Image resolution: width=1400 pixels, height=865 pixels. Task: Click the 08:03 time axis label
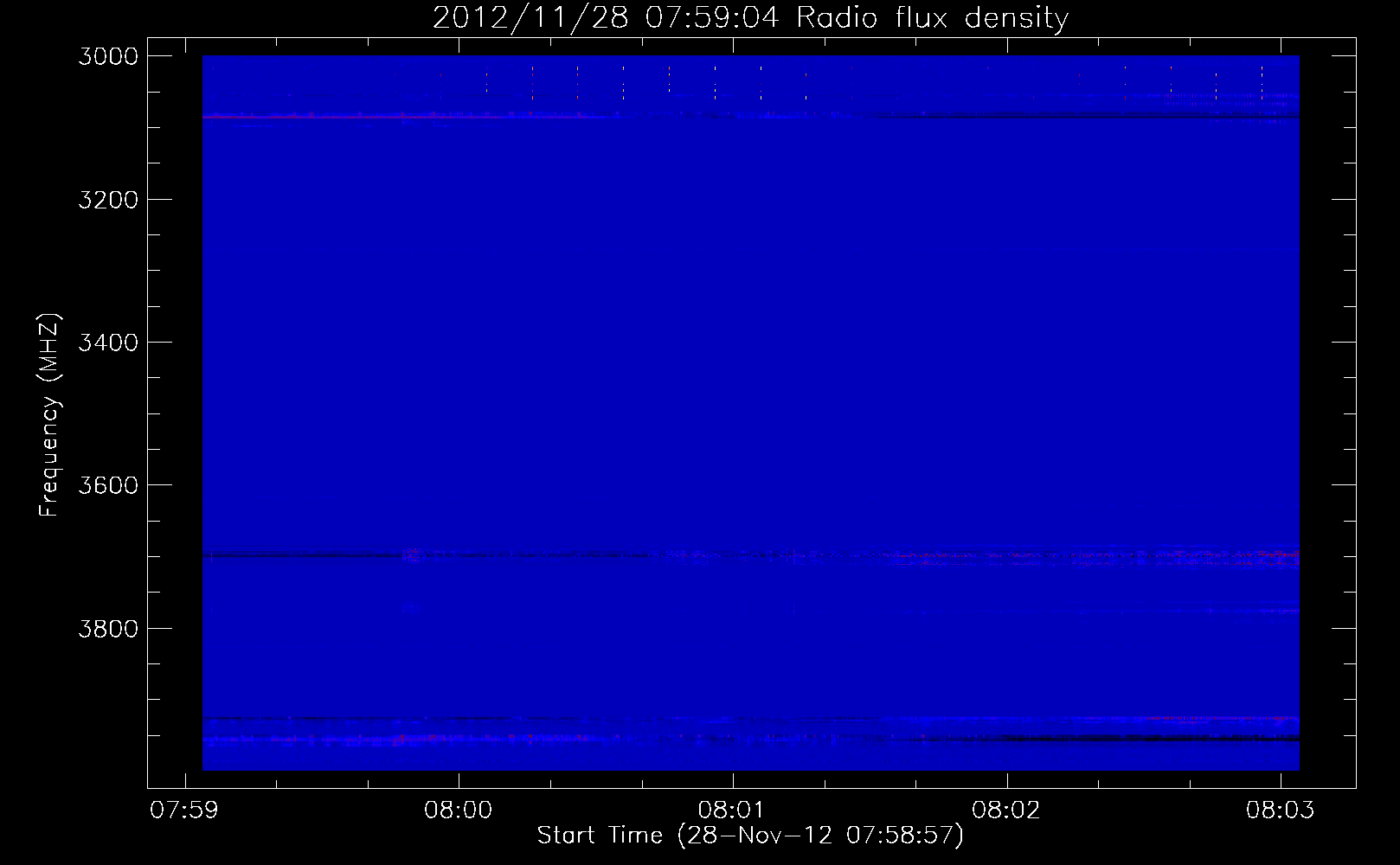1281,811
